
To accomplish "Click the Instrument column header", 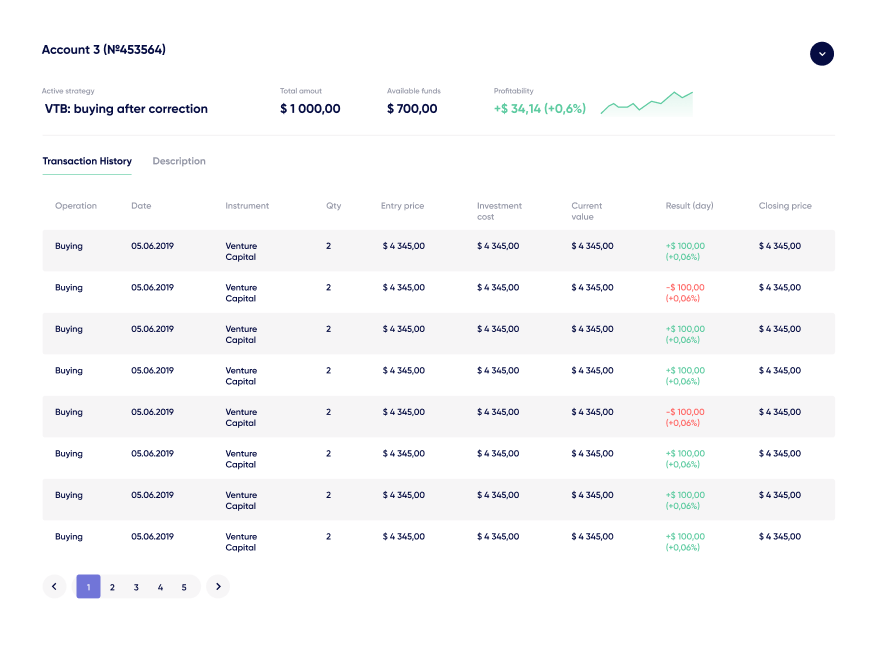I will pyautogui.click(x=247, y=206).
